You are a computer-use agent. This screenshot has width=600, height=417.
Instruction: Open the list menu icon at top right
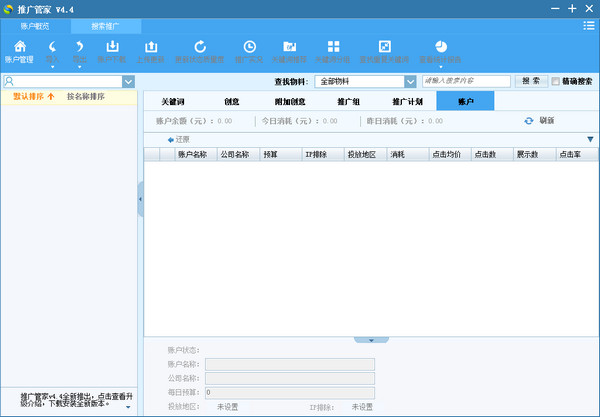click(x=589, y=25)
